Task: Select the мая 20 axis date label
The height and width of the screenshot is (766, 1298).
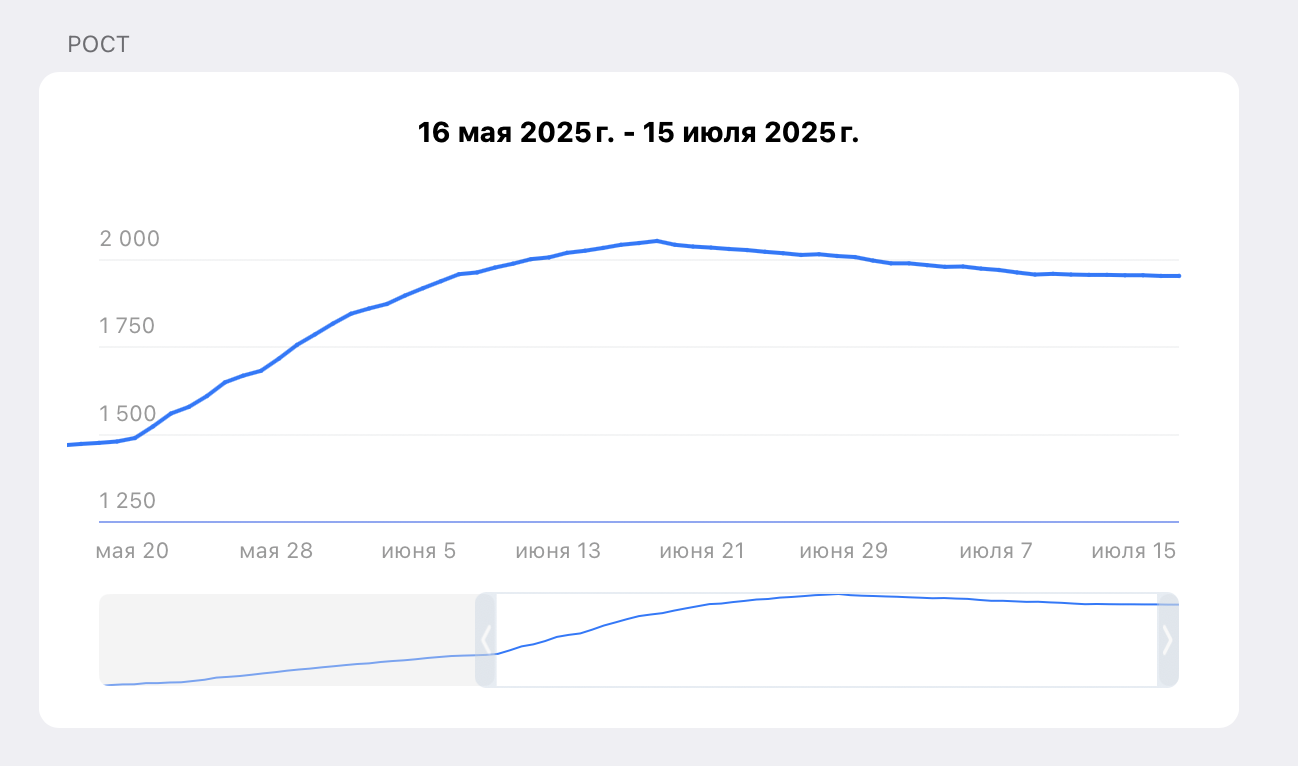Action: pyautogui.click(x=132, y=551)
